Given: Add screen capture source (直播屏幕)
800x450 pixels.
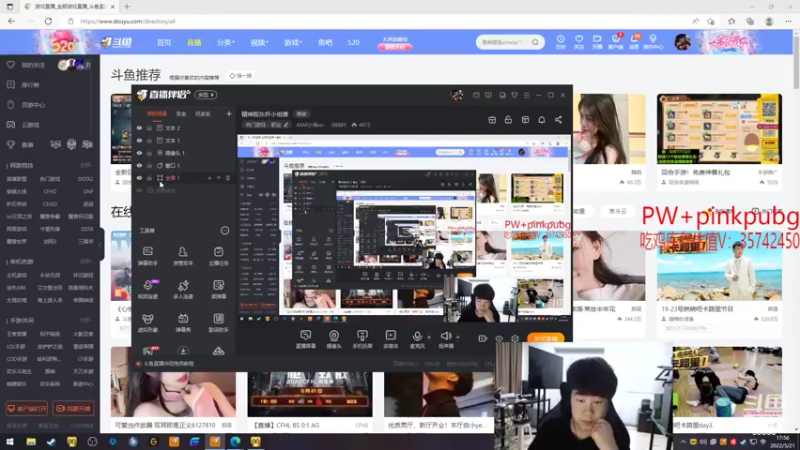Looking at the screenshot, I should pos(306,339).
